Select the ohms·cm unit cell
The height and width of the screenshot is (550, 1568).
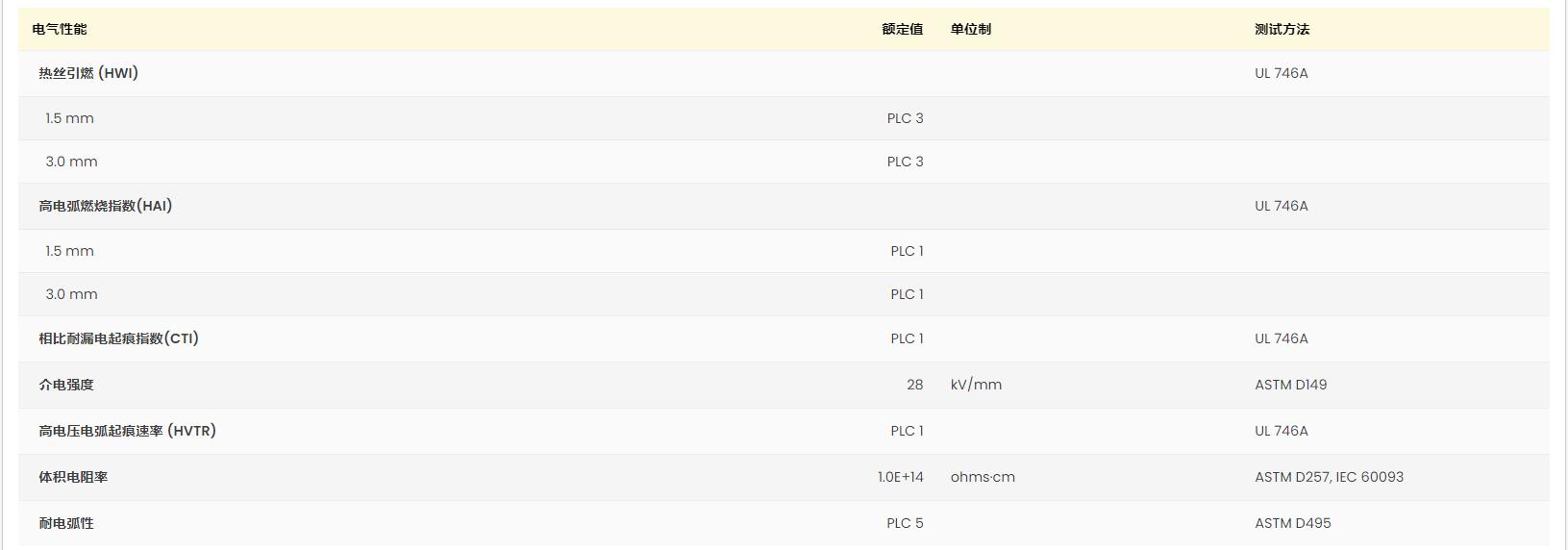[983, 477]
